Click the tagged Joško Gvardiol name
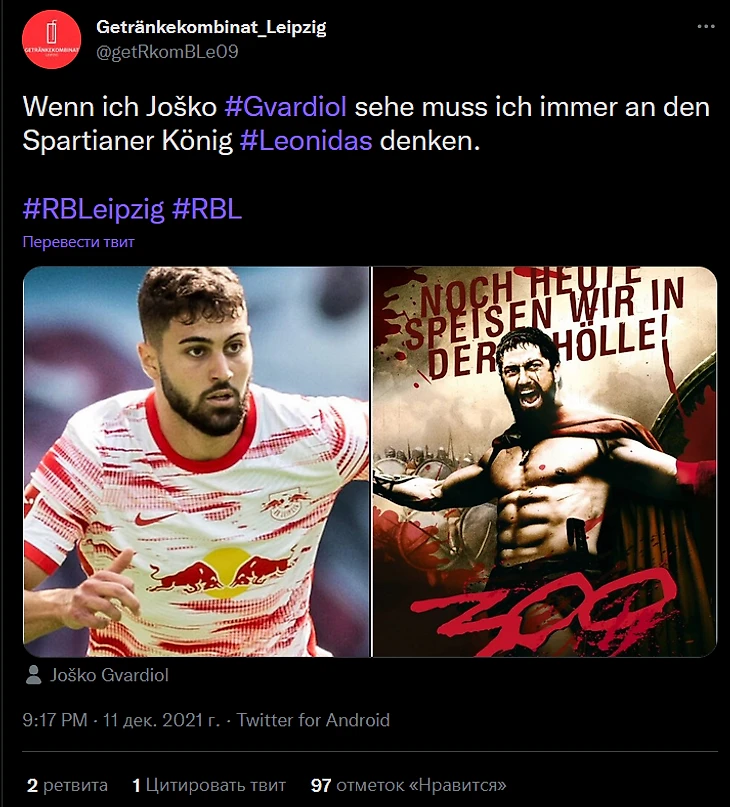The image size is (730, 807). click(109, 675)
